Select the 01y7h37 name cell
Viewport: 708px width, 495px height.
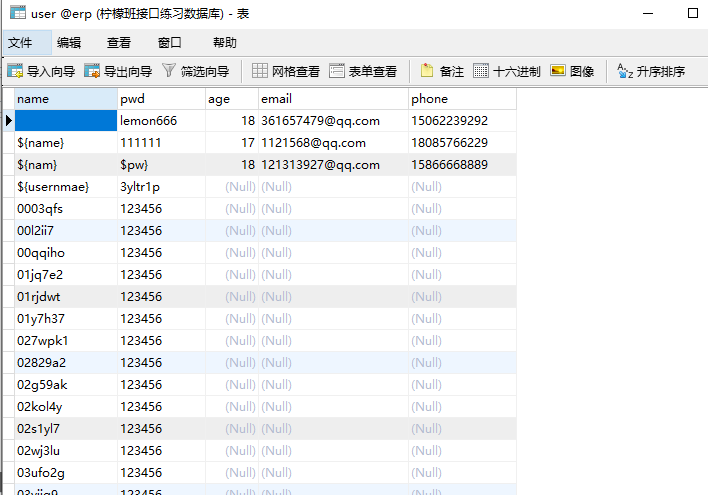(x=66, y=318)
